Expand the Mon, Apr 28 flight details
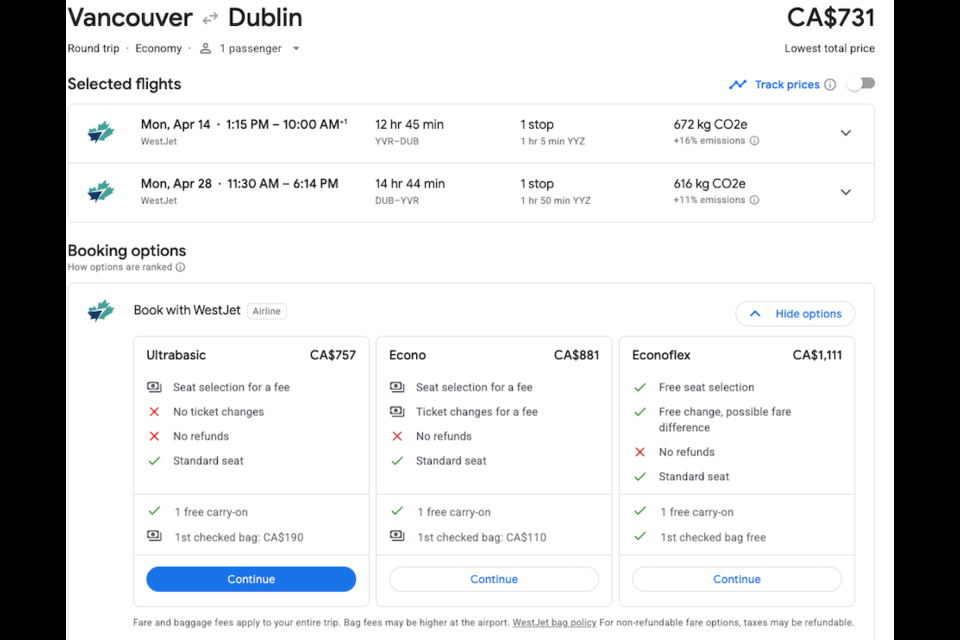Viewport: 960px width, 640px height. pos(846,192)
